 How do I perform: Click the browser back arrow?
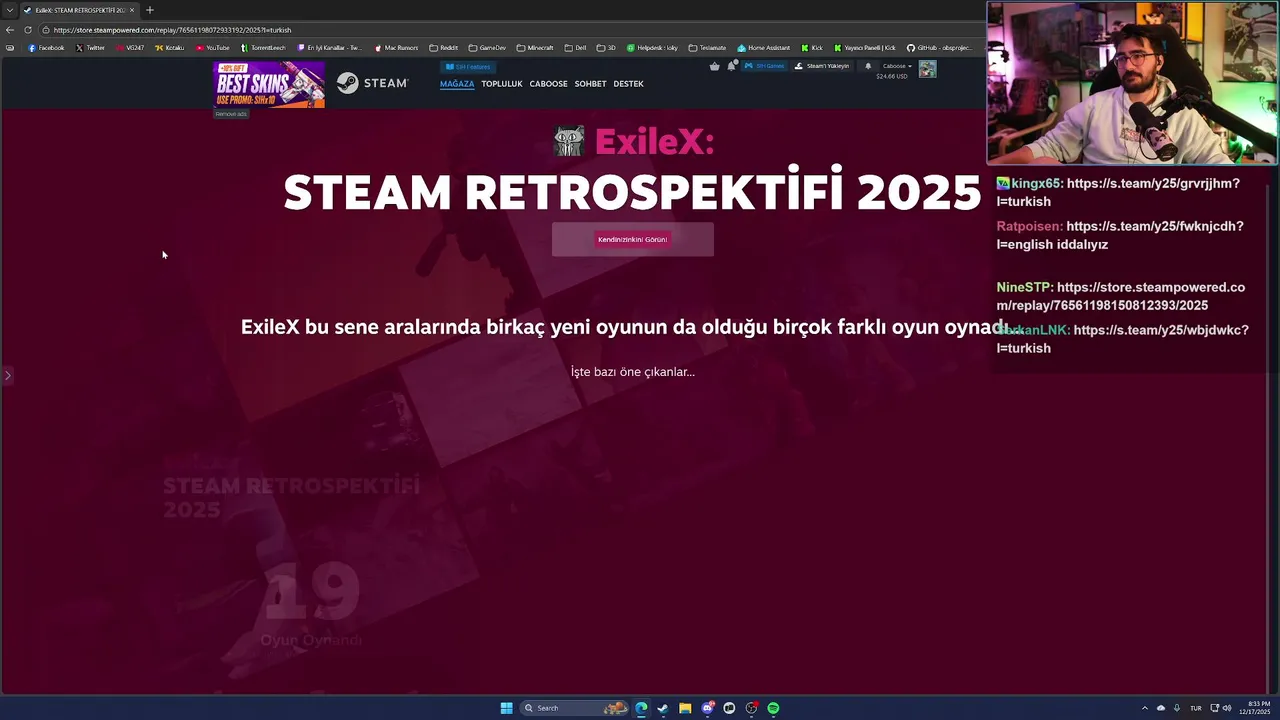pyautogui.click(x=10, y=30)
